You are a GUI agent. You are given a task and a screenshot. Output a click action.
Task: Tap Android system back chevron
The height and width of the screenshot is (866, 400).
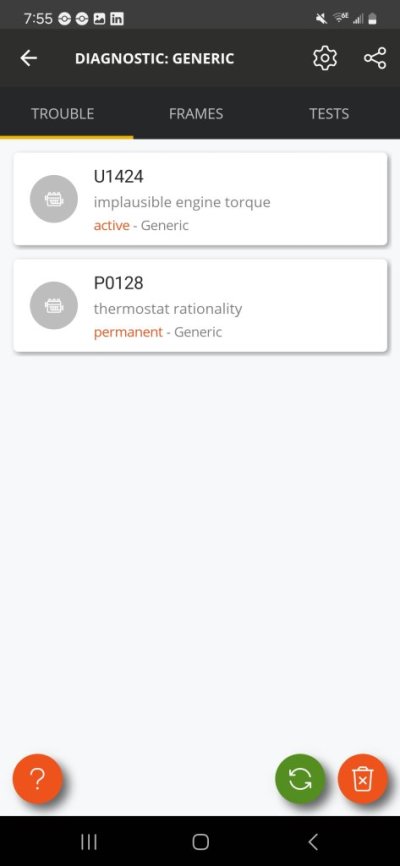point(313,842)
